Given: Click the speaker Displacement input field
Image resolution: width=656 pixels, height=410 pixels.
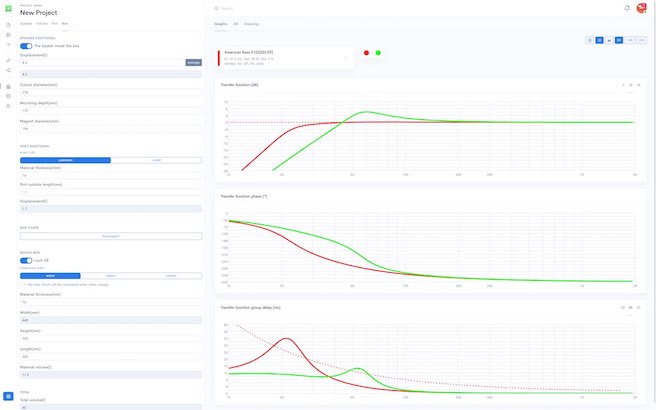Looking at the screenshot, I should pyautogui.click(x=102, y=63).
